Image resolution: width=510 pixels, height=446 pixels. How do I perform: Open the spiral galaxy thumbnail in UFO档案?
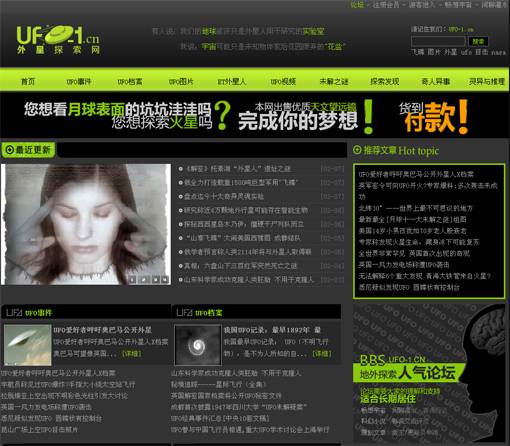click(x=198, y=345)
